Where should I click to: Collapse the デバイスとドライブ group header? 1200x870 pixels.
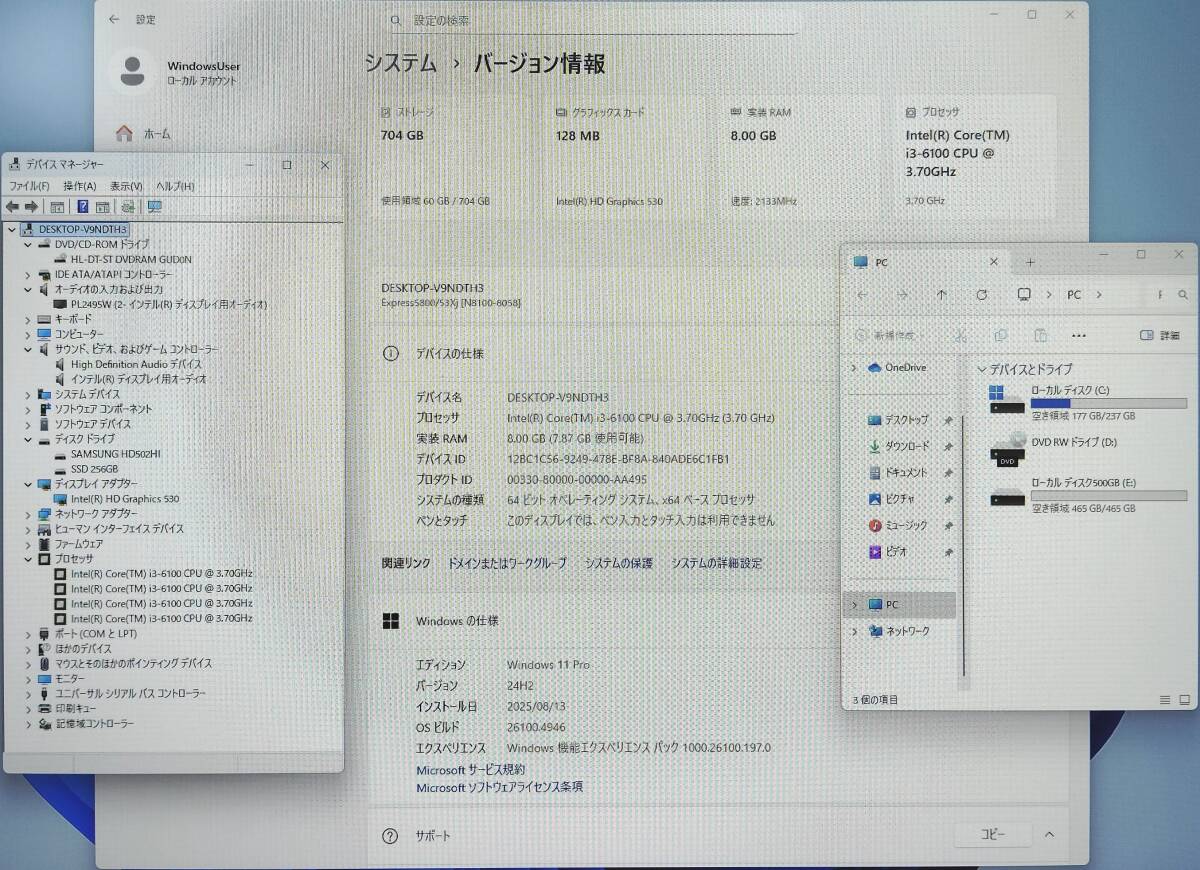[982, 370]
